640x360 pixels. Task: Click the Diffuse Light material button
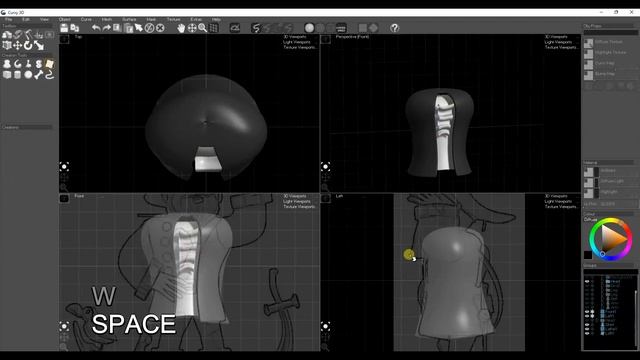[588, 182]
